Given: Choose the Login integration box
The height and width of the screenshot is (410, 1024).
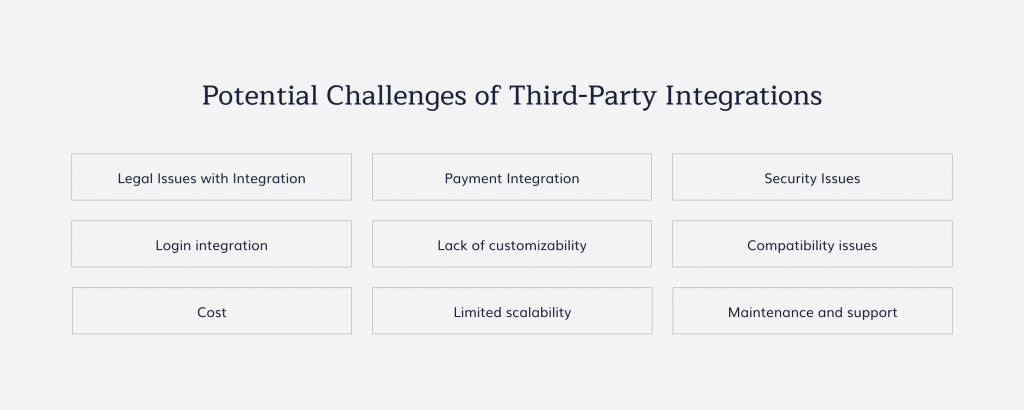Looking at the screenshot, I should [212, 244].
